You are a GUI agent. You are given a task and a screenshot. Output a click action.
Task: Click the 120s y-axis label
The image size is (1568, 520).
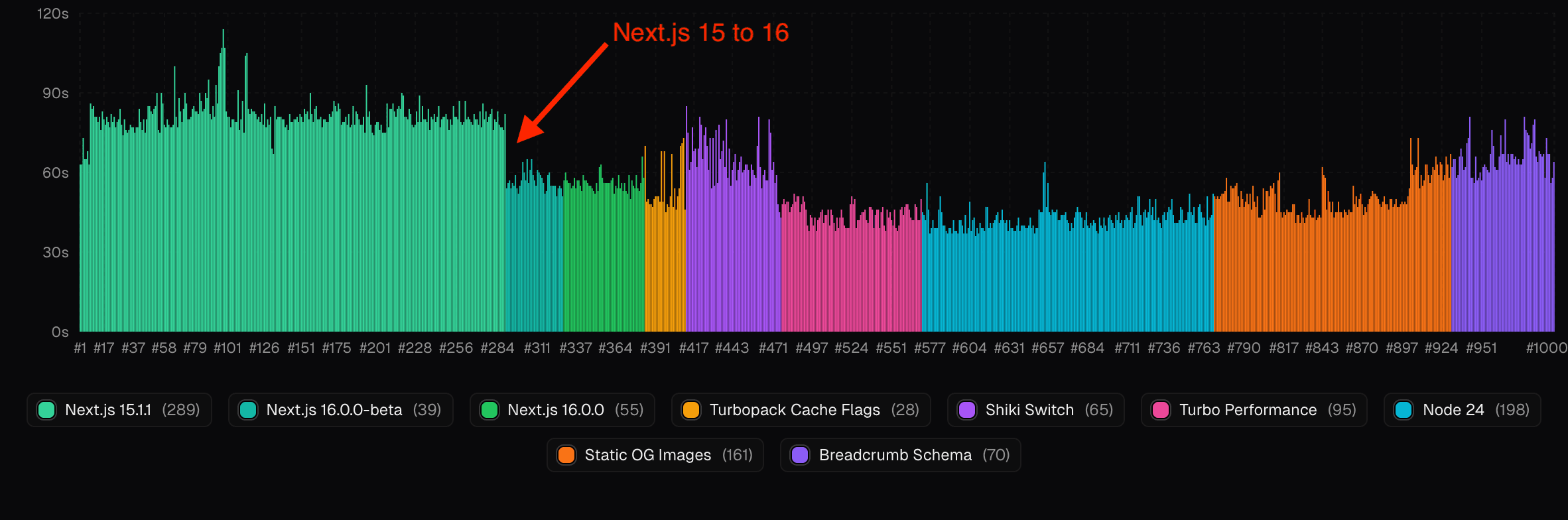pos(53,14)
